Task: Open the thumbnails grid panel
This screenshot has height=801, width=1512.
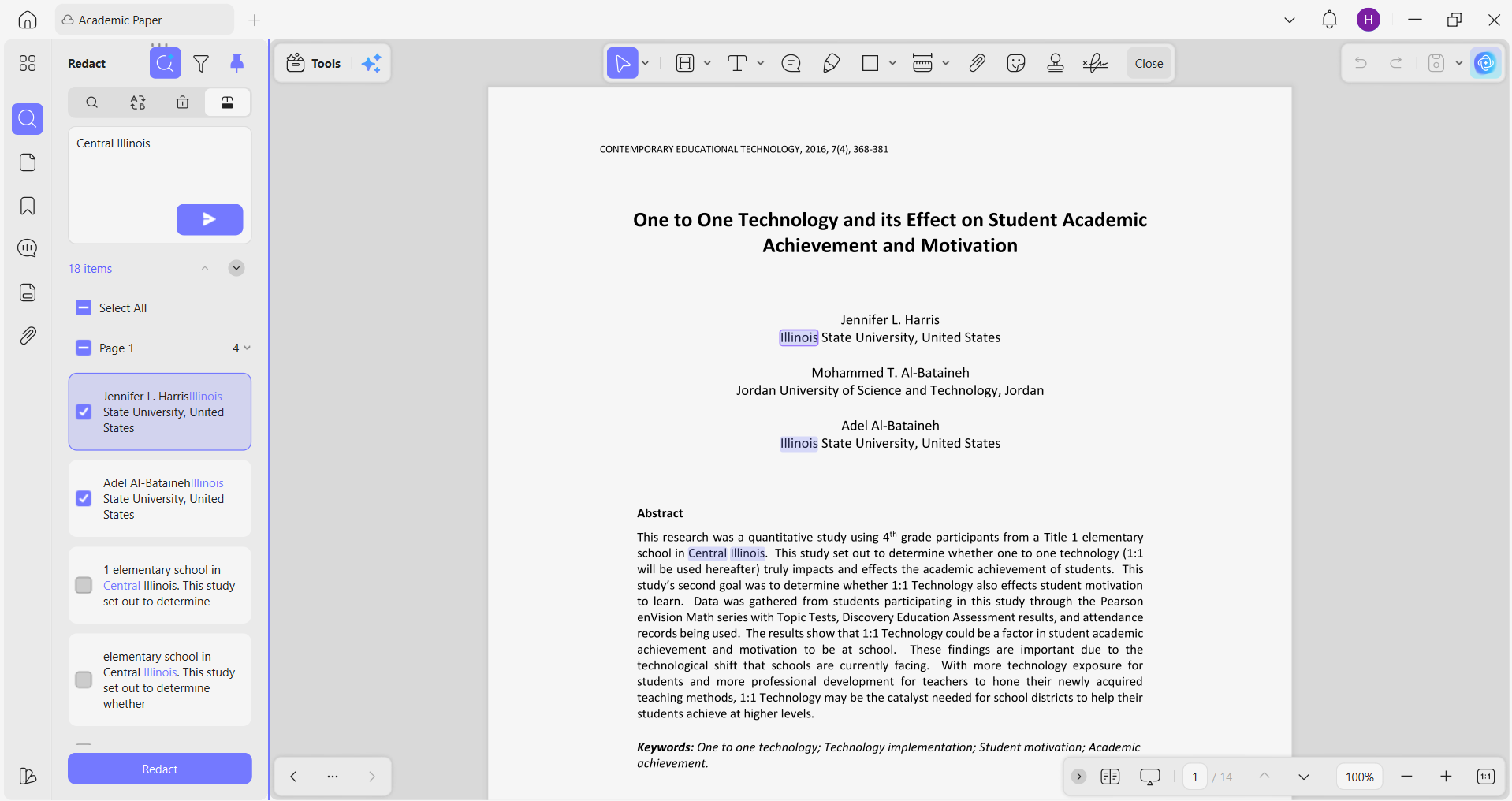Action: point(28,63)
